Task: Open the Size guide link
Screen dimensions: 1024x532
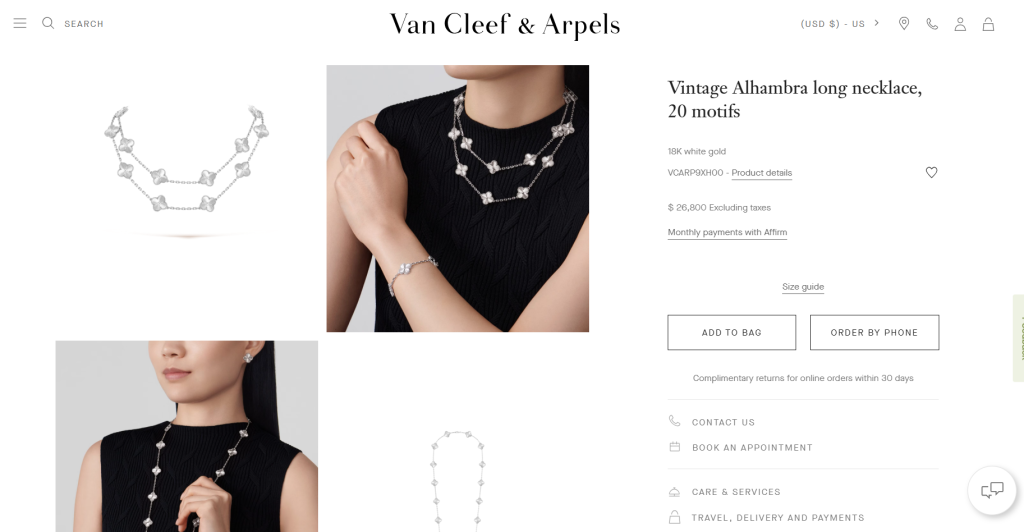Action: click(803, 287)
